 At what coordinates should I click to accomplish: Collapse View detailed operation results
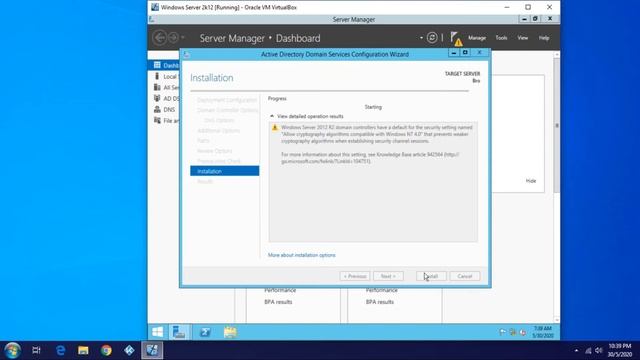pyautogui.click(x=307, y=116)
